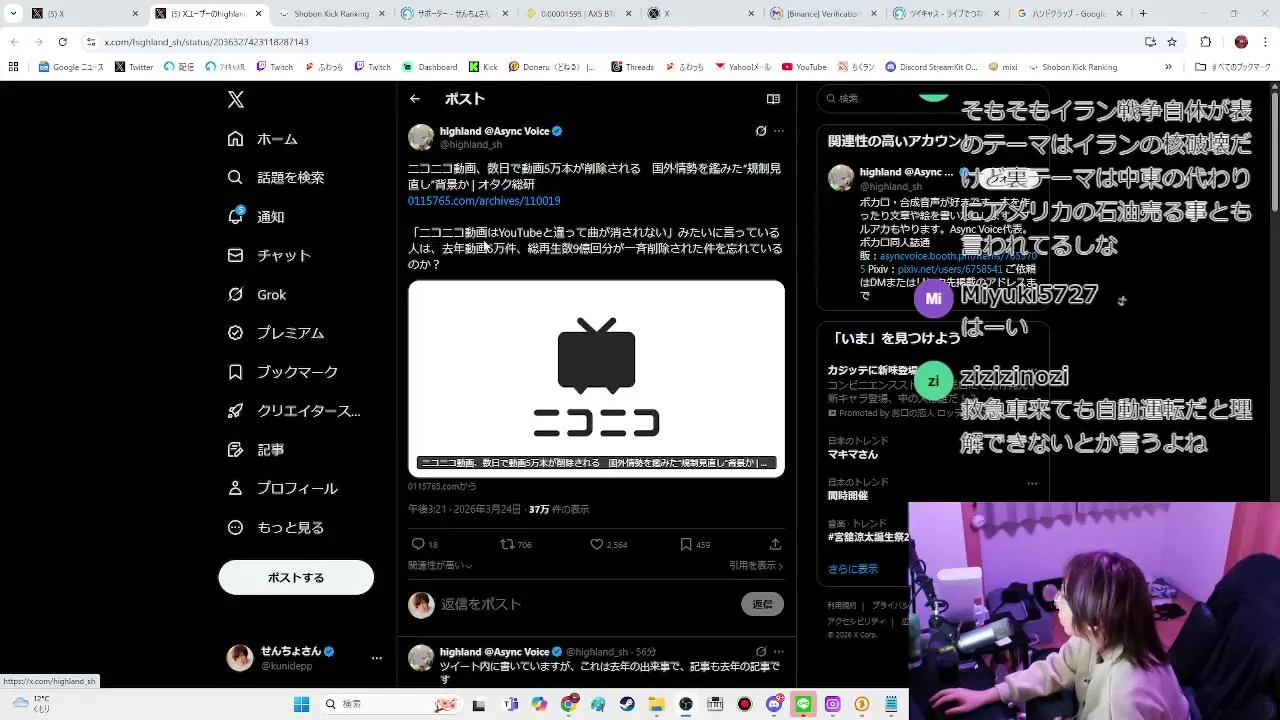
Task: Open the YouTube bookmark
Action: point(804,67)
